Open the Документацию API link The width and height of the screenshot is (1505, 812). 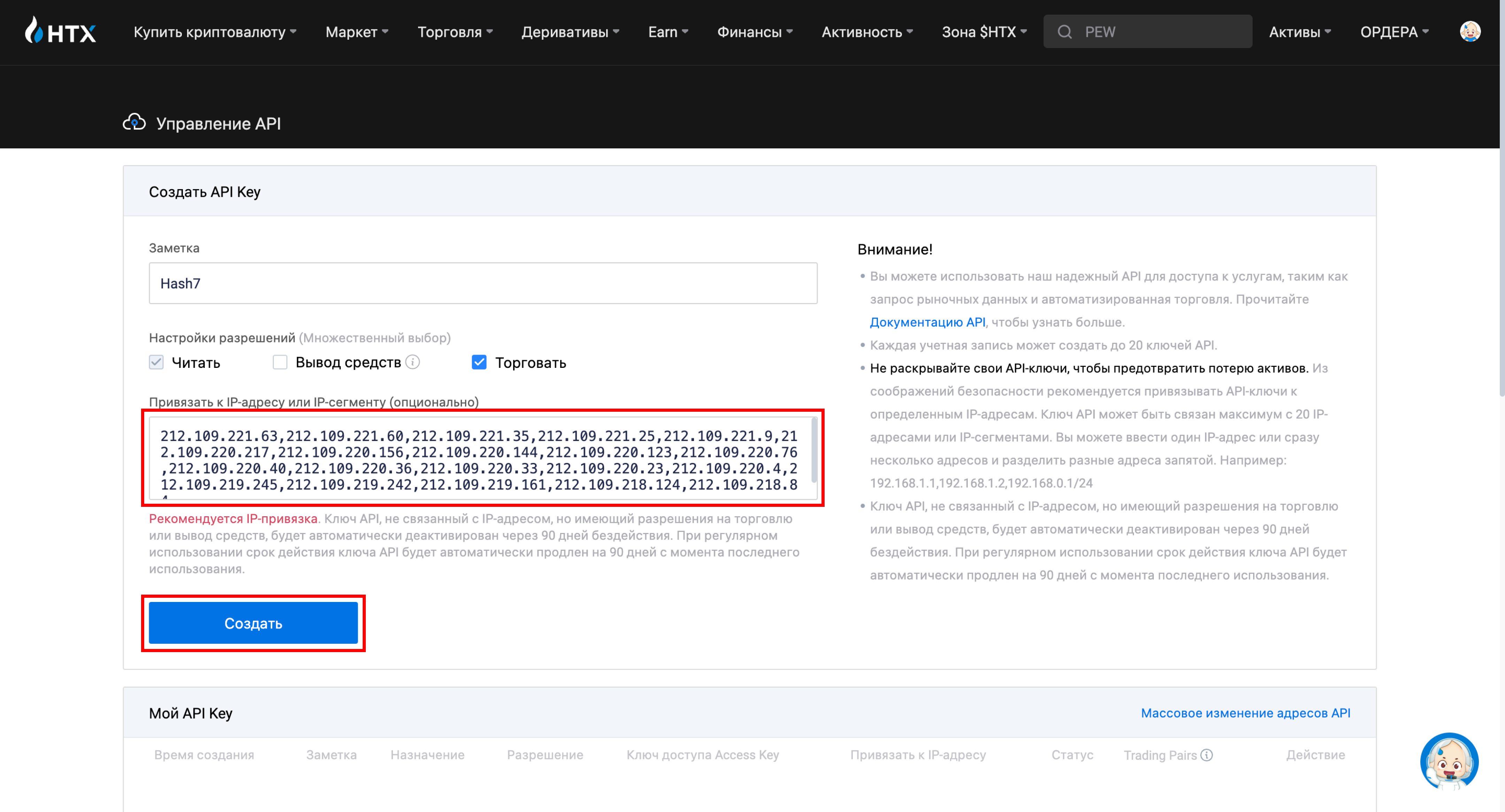tap(927, 322)
